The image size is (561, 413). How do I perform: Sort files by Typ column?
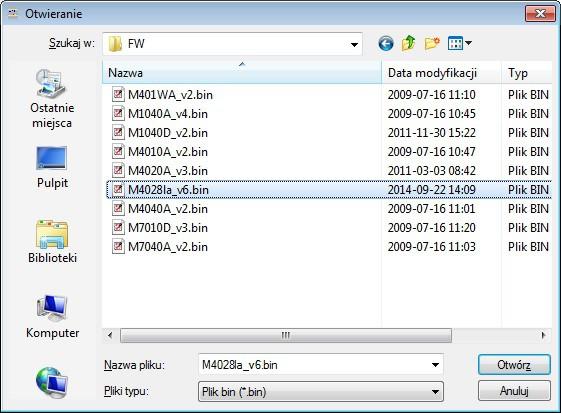pos(526,73)
